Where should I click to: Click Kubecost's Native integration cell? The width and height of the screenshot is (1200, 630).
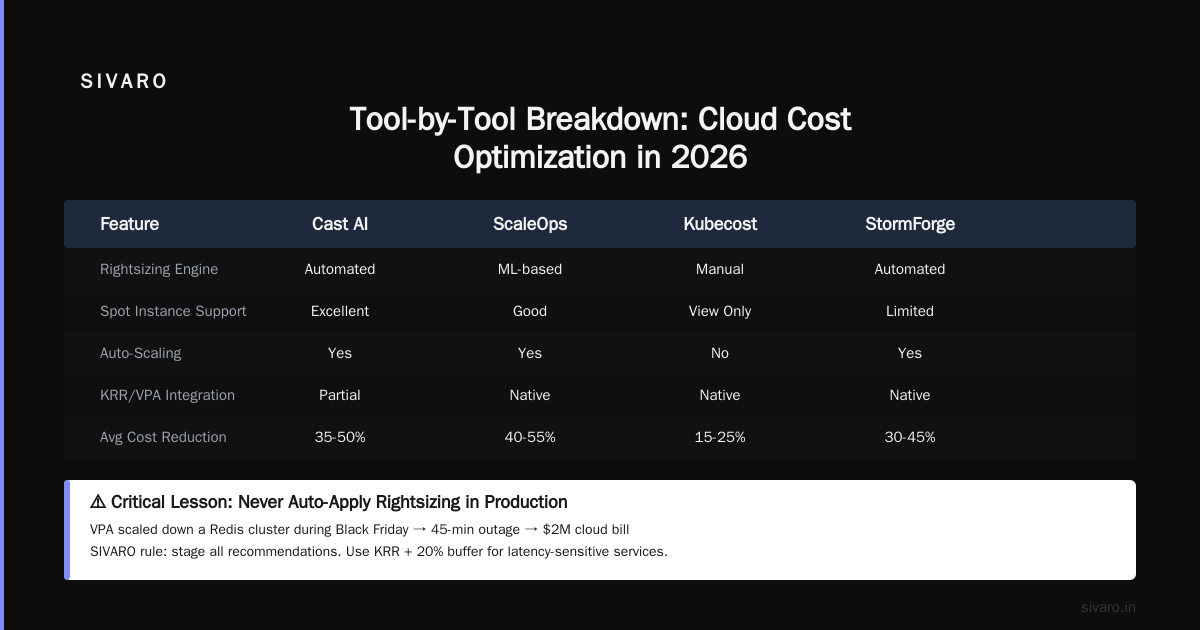tap(720, 395)
